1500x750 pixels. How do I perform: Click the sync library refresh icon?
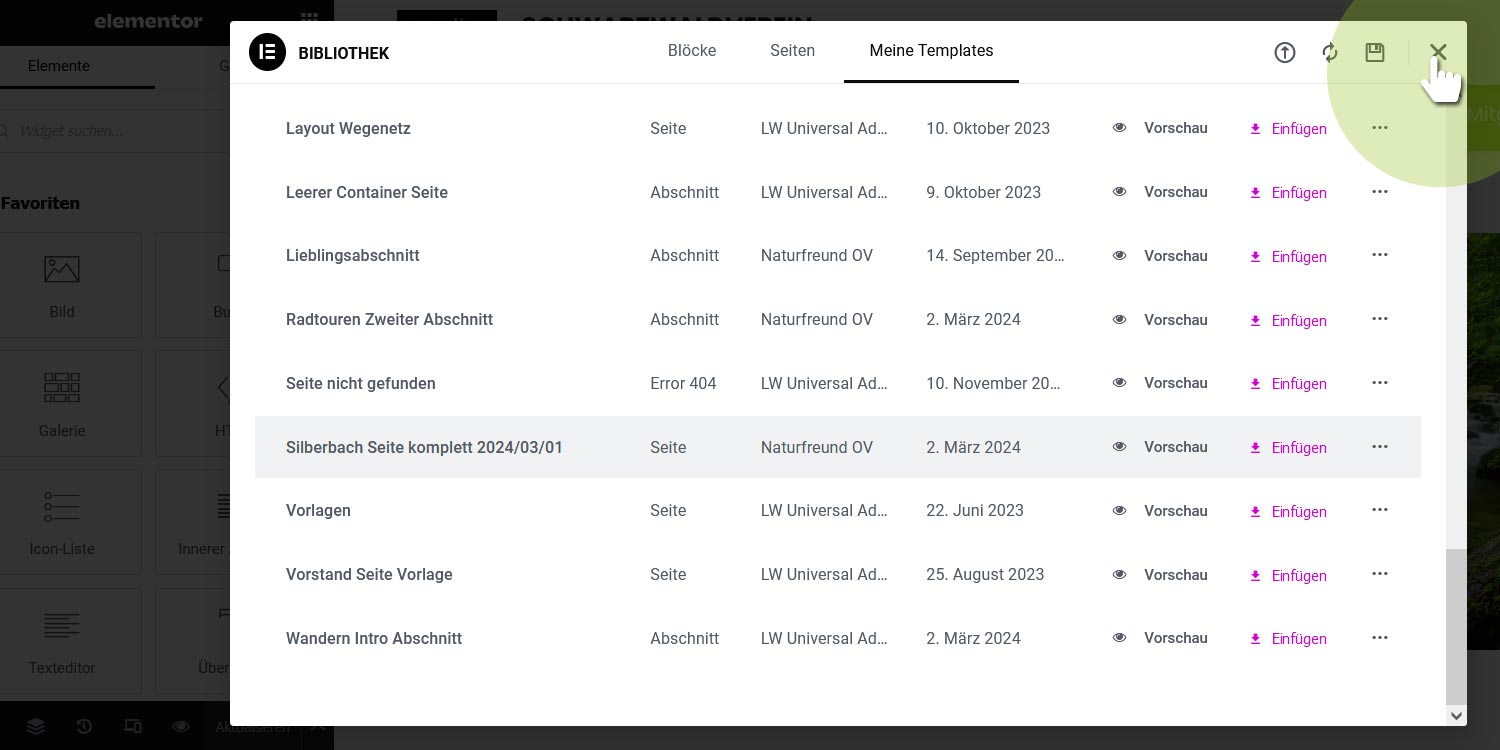(1330, 53)
